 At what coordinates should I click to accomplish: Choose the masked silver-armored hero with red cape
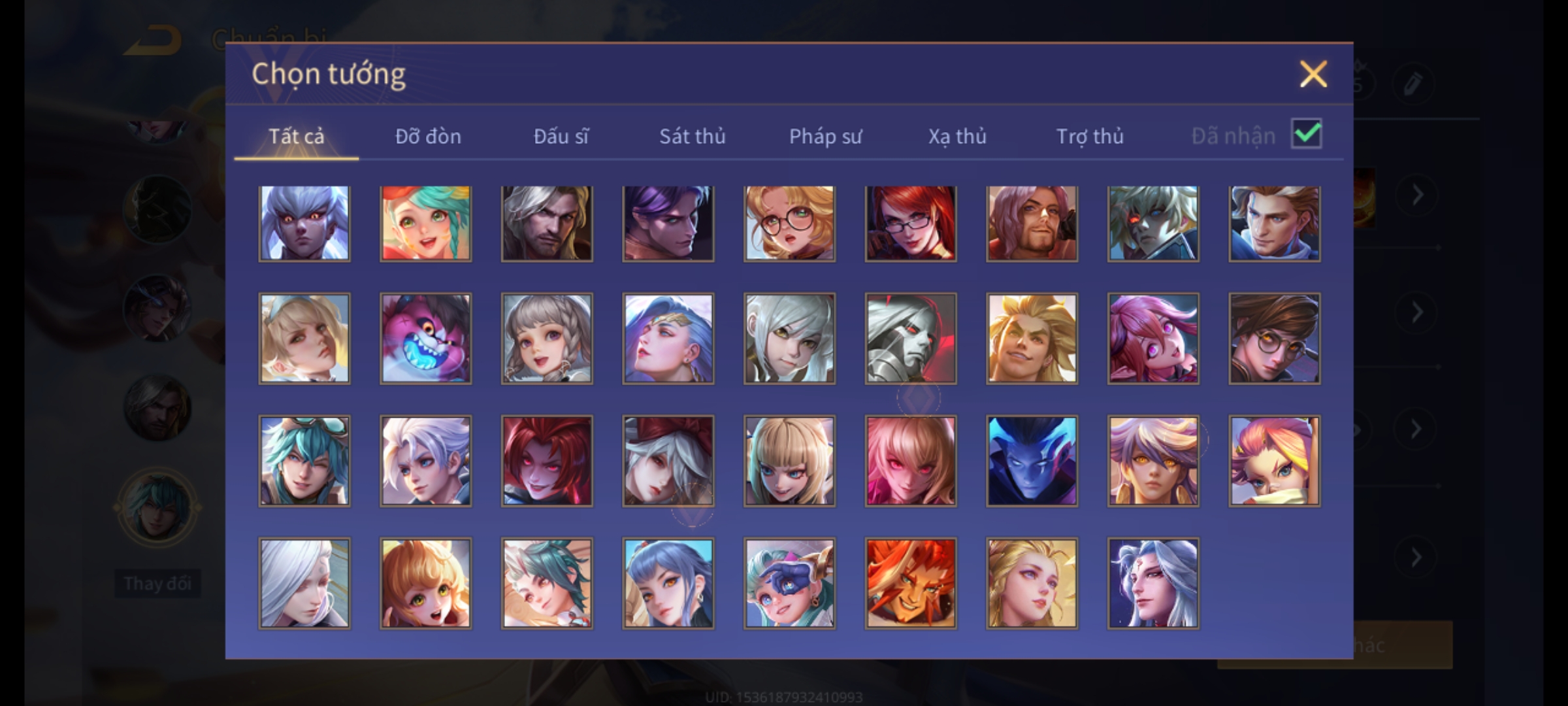coord(911,338)
